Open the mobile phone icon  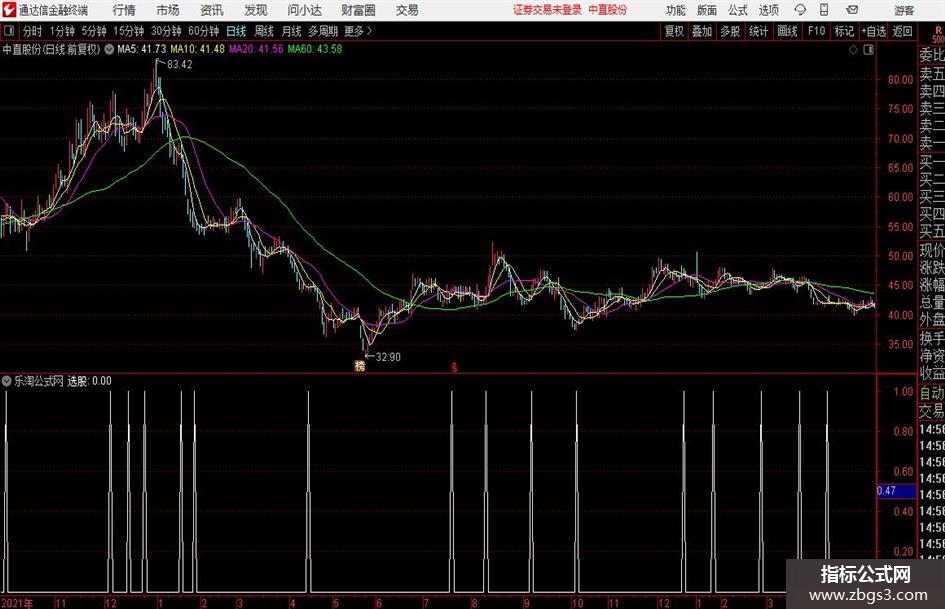[824, 10]
